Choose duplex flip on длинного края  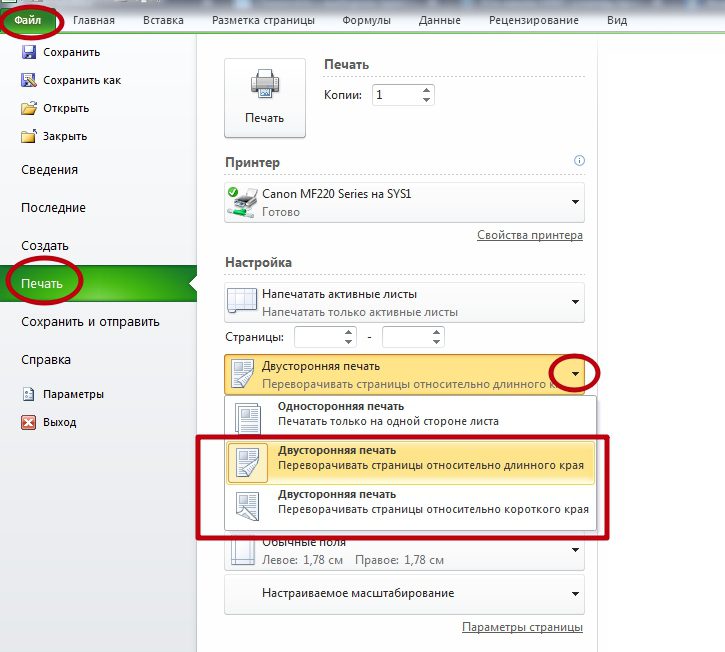coord(411,461)
